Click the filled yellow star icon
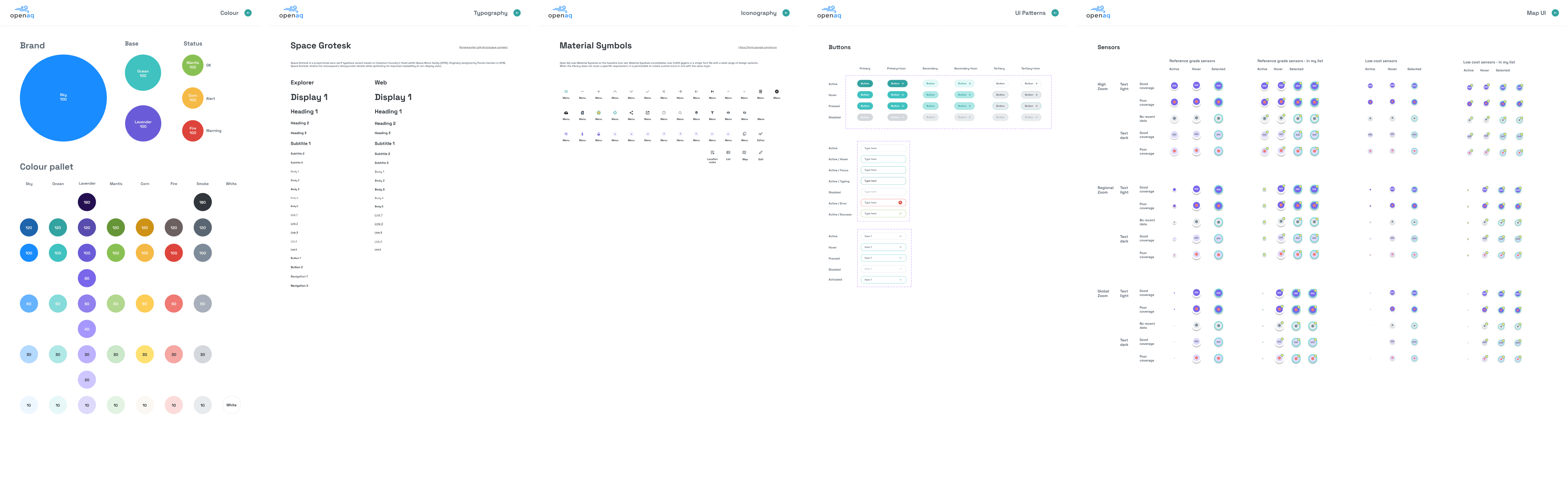Screen dimensions: 1568x487 pos(599,113)
